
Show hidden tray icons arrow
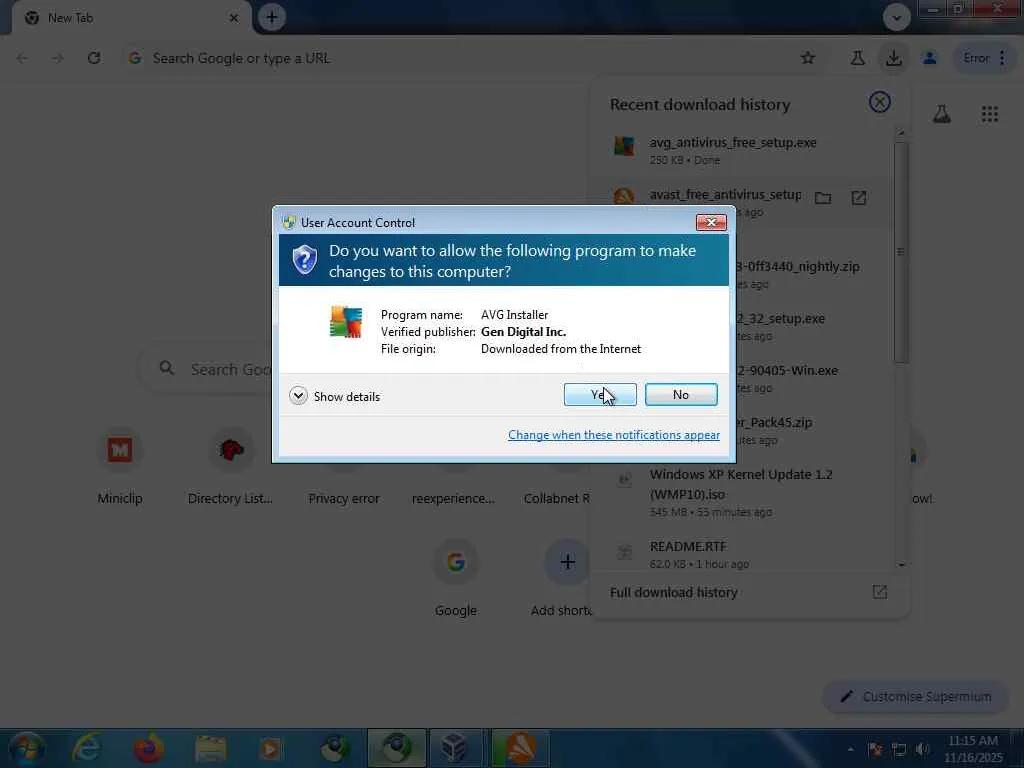click(850, 749)
